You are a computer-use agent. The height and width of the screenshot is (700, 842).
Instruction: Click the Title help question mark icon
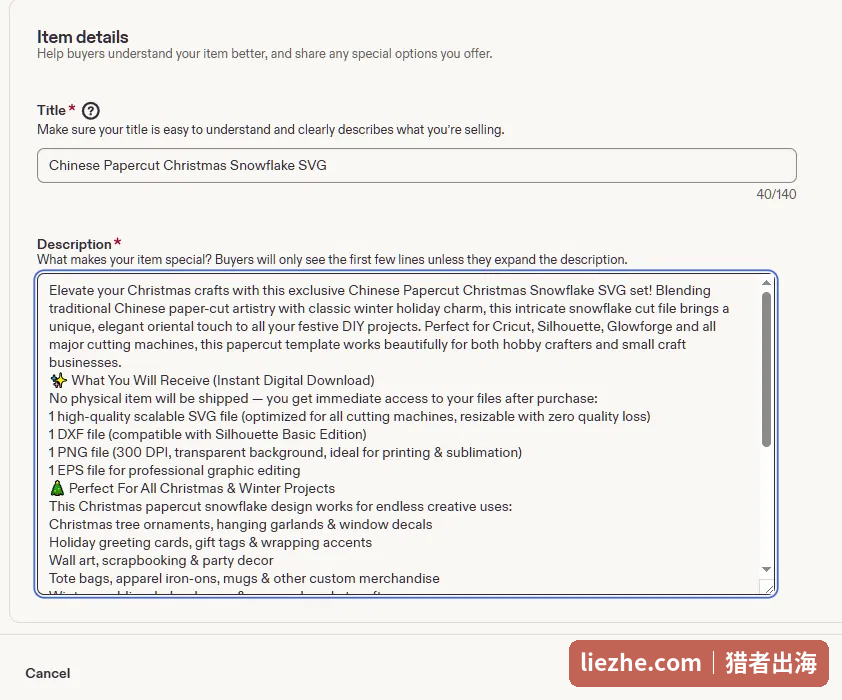tap(91, 111)
